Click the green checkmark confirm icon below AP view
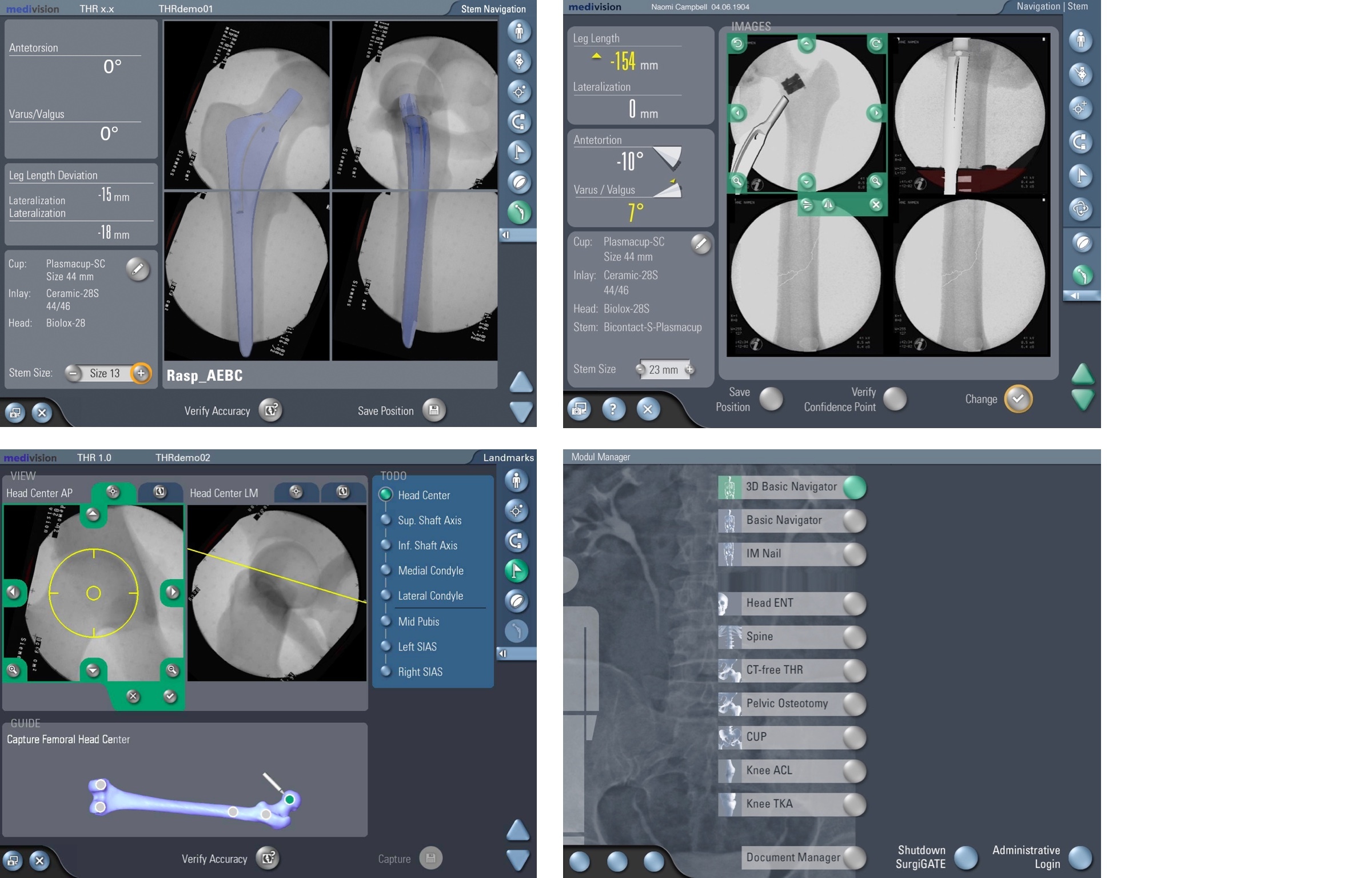This screenshot has height=878, width=1372. coord(170,696)
